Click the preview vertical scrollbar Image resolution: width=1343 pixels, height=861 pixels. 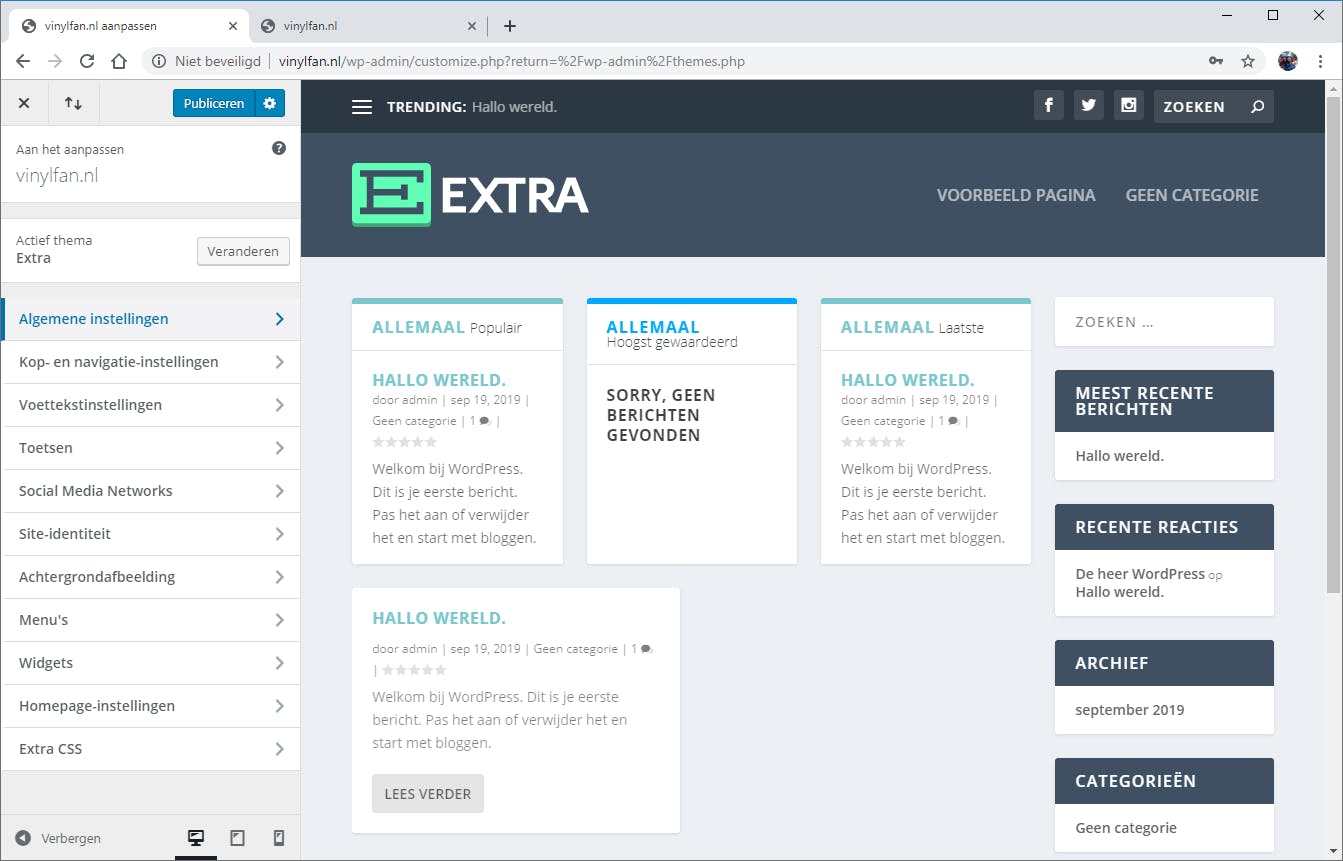[x=1334, y=345]
